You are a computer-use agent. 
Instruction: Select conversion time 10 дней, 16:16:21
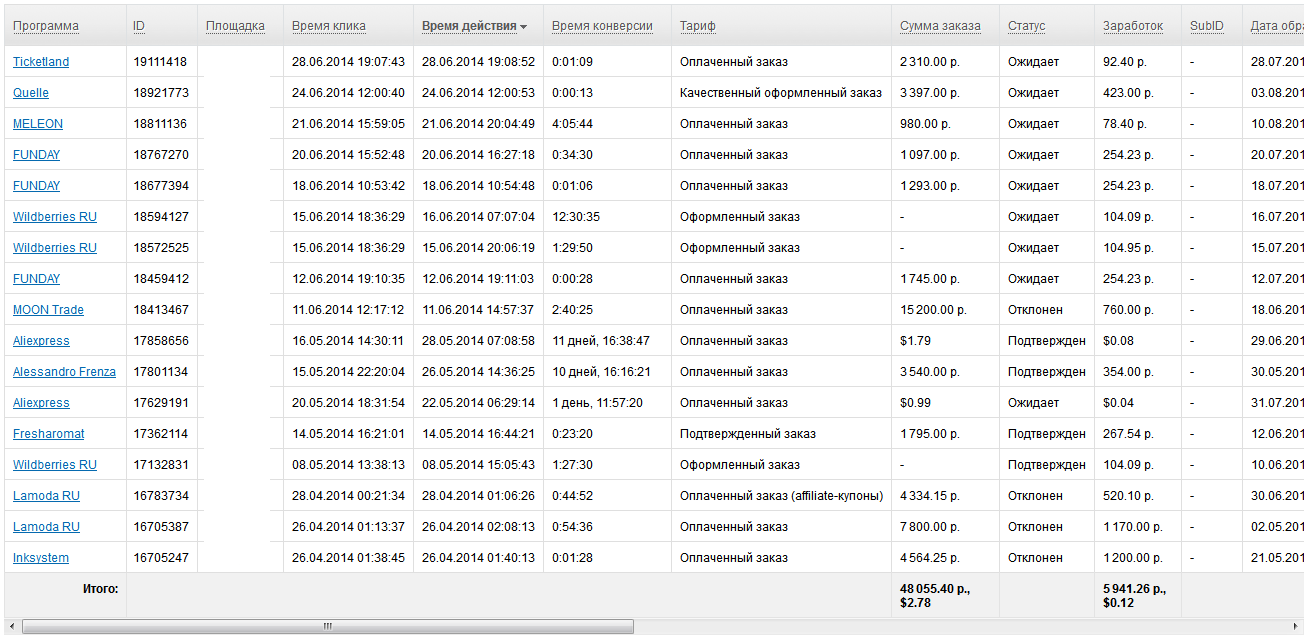601,372
